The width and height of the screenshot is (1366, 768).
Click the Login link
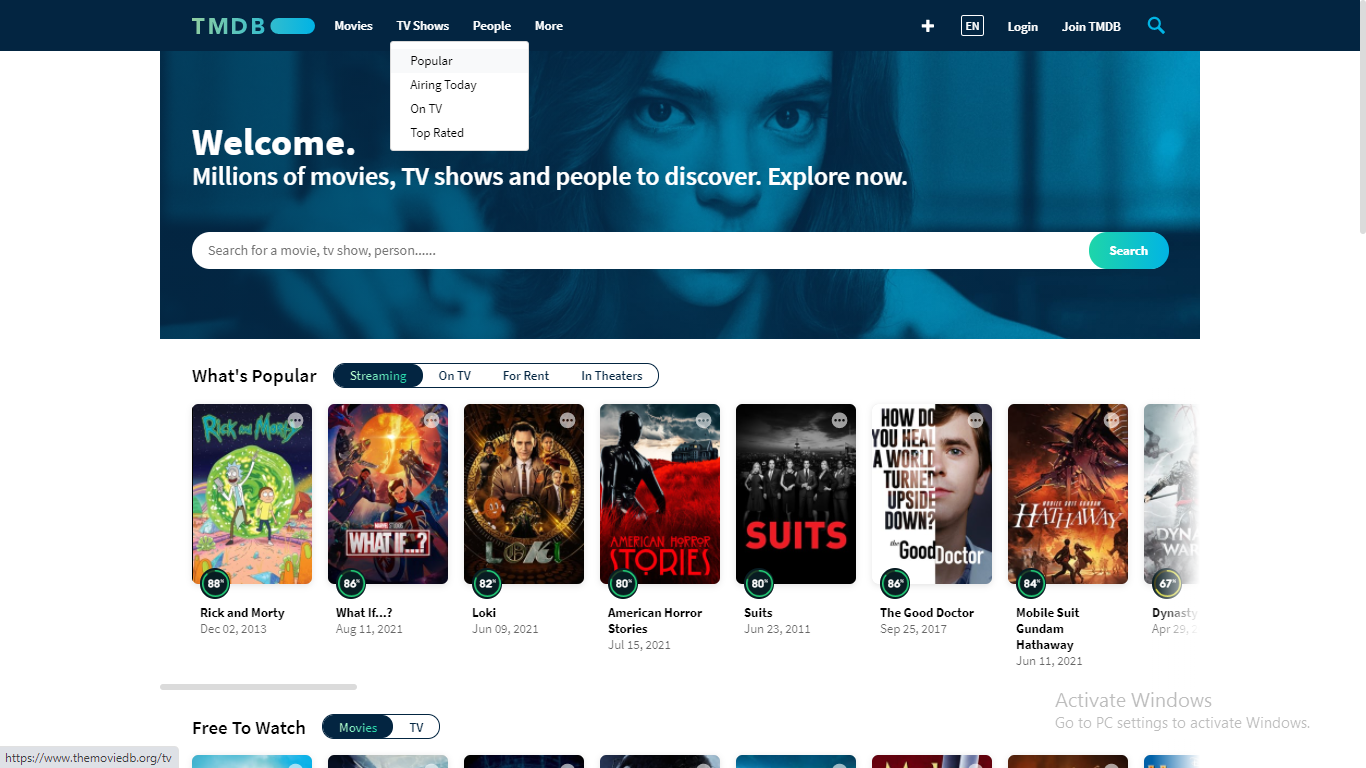1022,27
